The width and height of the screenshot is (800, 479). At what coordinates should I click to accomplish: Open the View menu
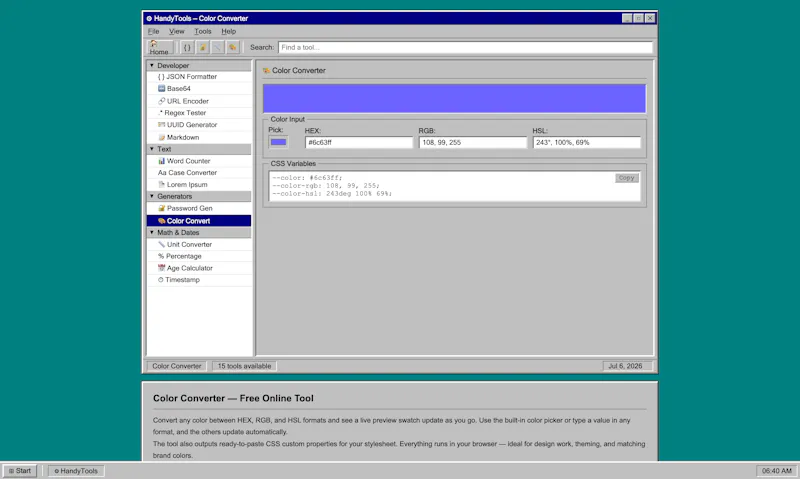[177, 31]
